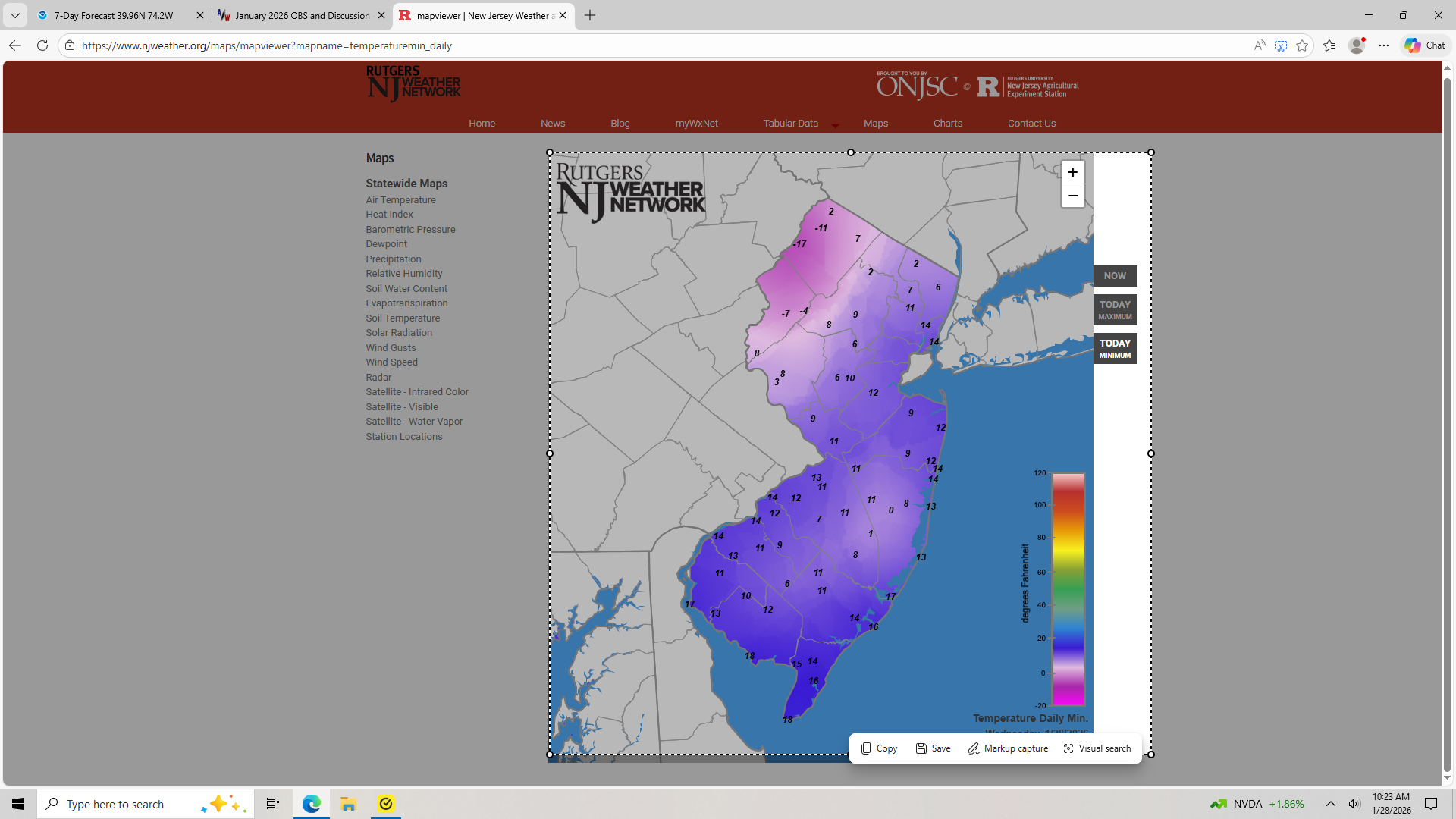Viewport: 1456px width, 819px height.
Task: Switch to 7-Day Forecast tab
Action: 114,15
